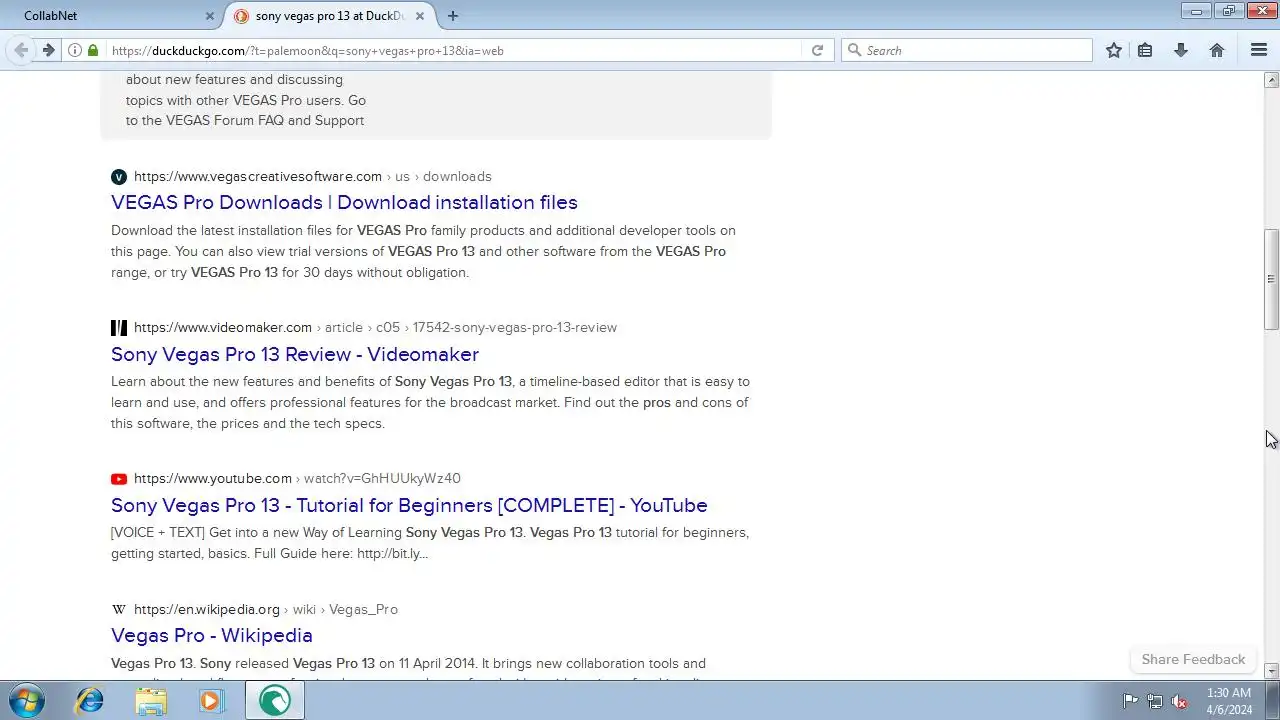
Task: Launch Internet Explorer from taskbar
Action: [90, 701]
